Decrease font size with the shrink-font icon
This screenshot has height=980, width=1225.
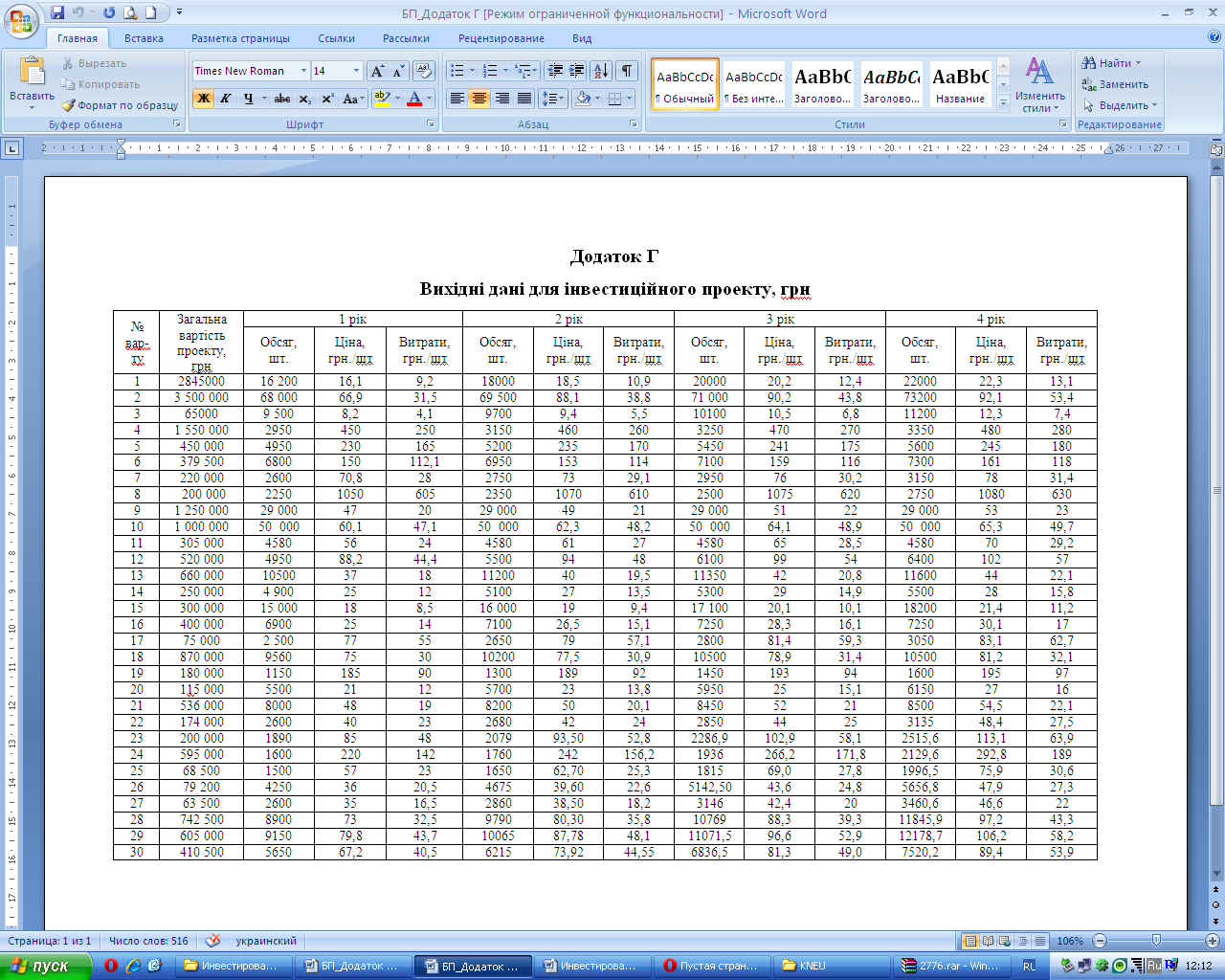(398, 71)
